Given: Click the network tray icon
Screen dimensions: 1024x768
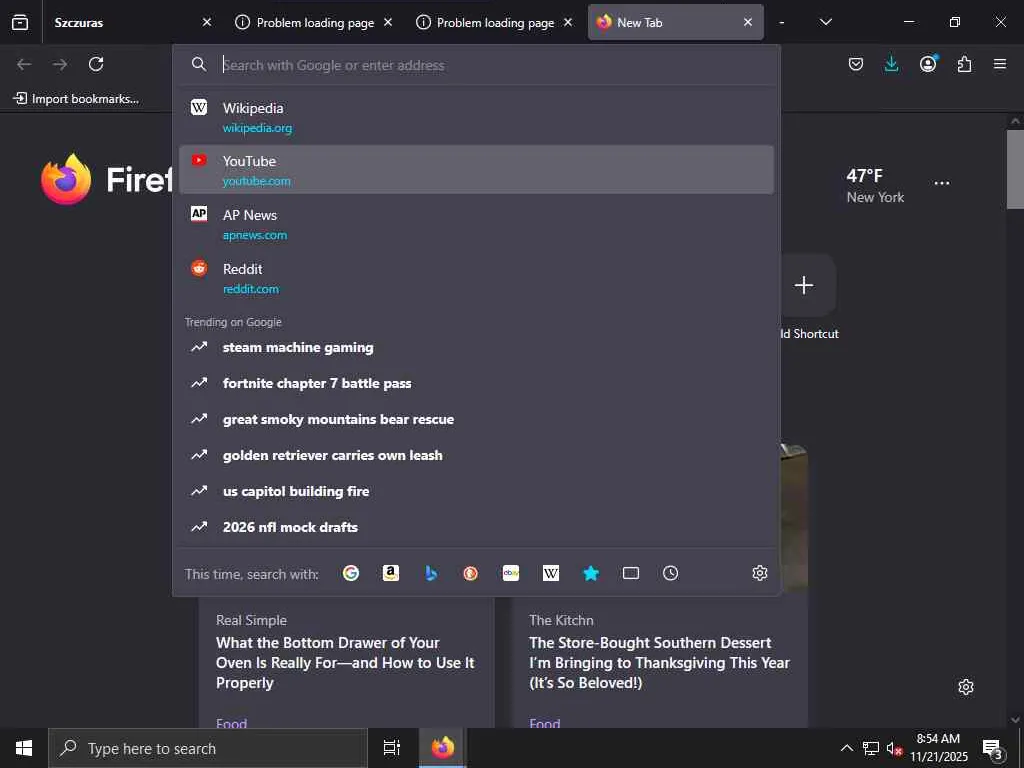Looking at the screenshot, I should tap(871, 748).
